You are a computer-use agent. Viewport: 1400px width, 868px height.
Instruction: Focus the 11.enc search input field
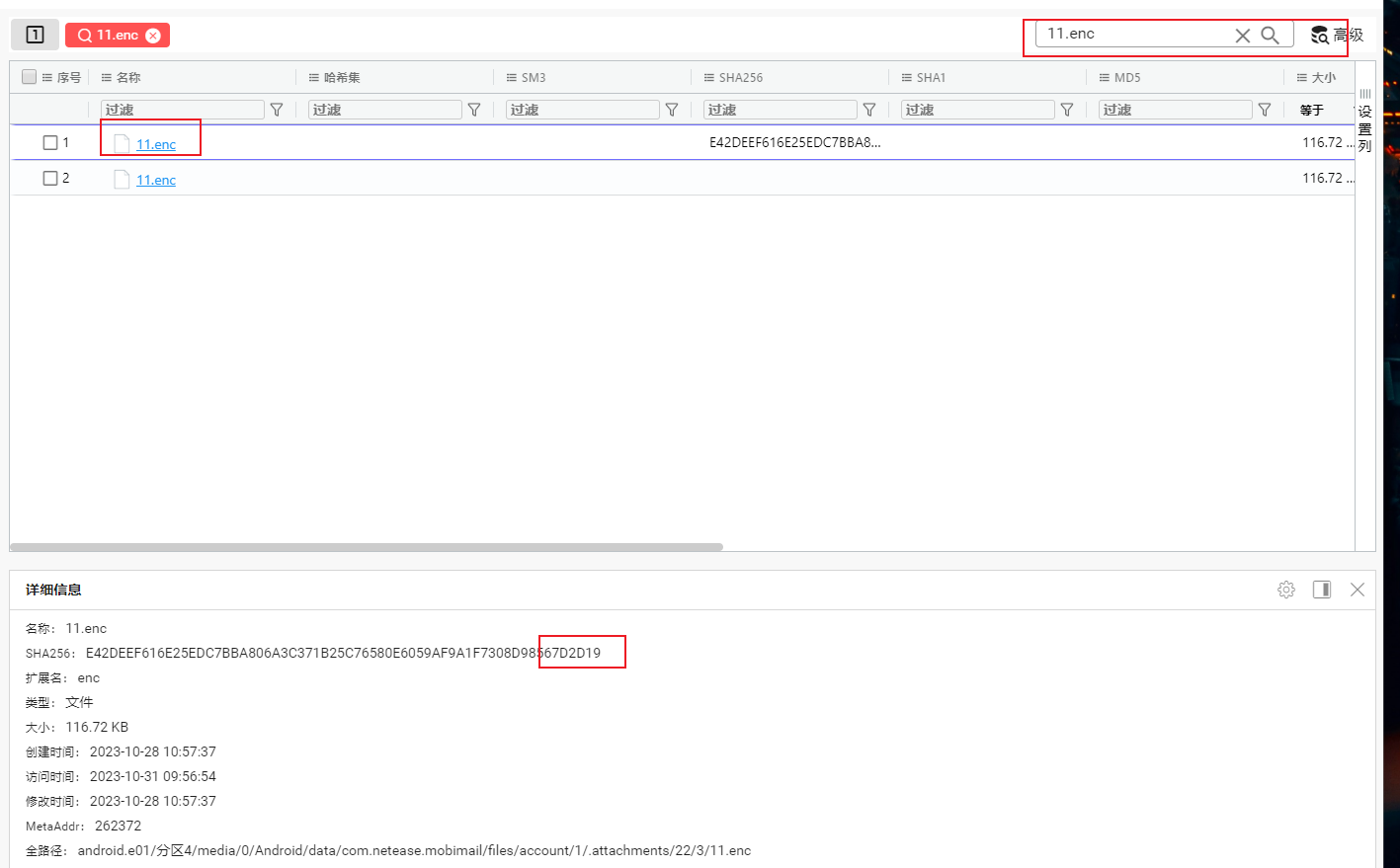[1136, 34]
